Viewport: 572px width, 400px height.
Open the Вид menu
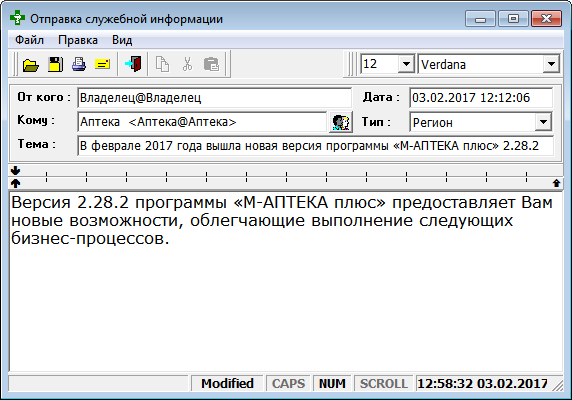(x=122, y=40)
